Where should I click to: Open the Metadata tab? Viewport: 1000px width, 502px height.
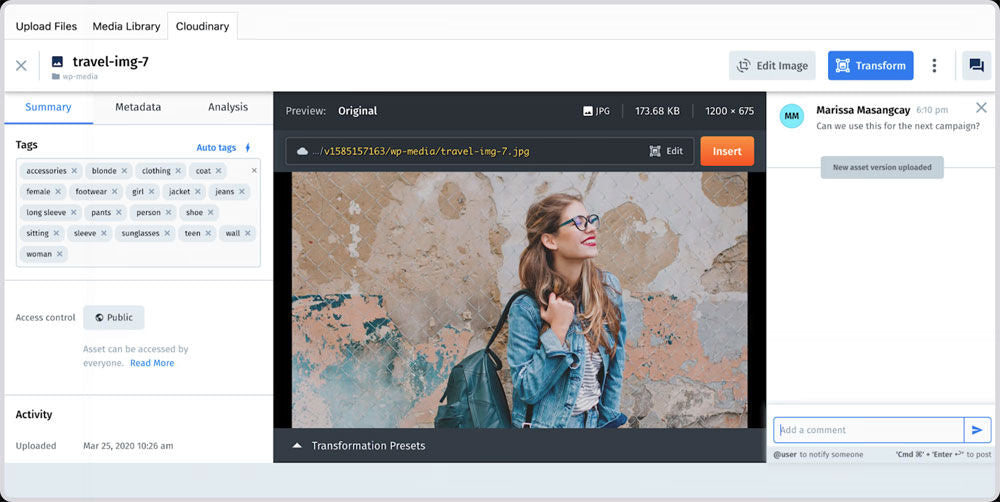coord(138,107)
